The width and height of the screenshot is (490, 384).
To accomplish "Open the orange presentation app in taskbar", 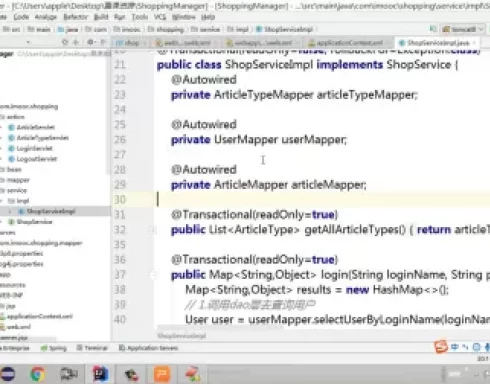I will pos(162,374).
